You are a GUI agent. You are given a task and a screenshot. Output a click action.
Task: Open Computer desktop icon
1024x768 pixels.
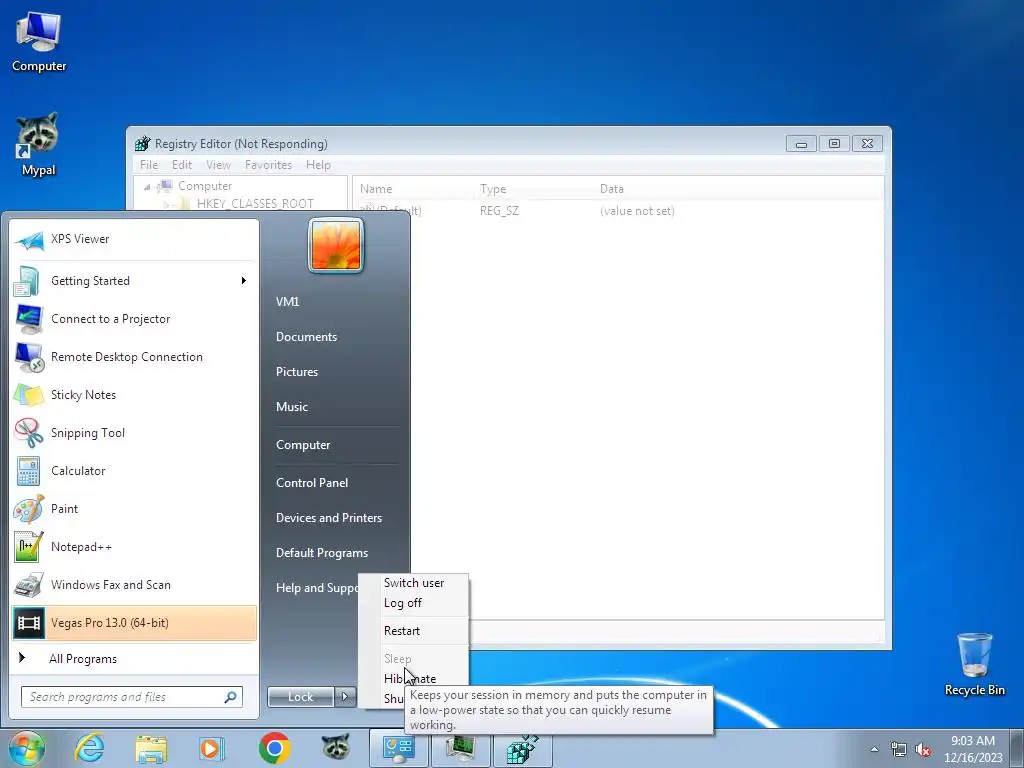[39, 41]
